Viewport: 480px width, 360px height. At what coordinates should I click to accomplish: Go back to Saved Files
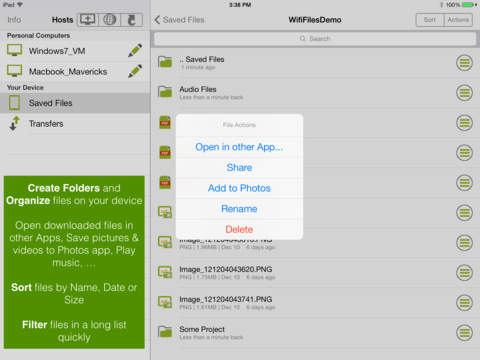pos(179,20)
